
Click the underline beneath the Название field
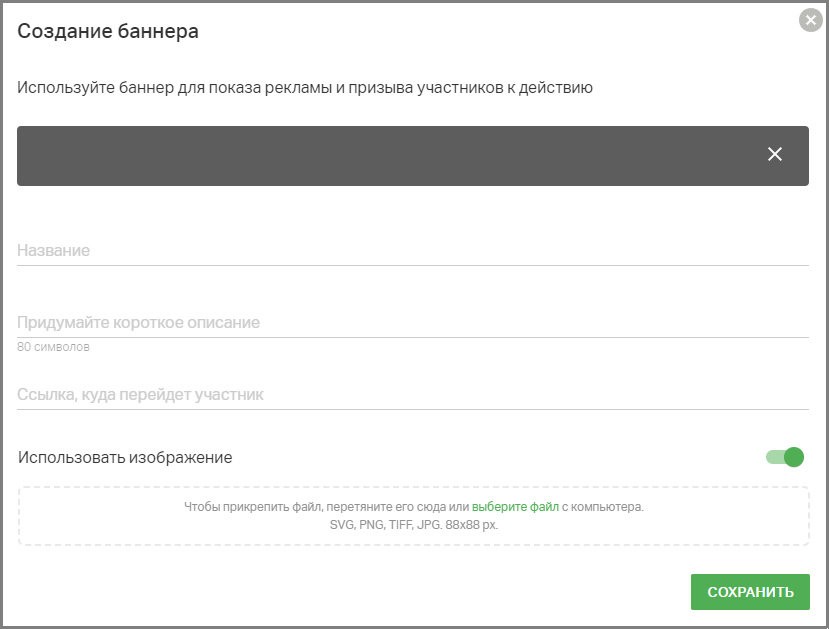coord(412,265)
